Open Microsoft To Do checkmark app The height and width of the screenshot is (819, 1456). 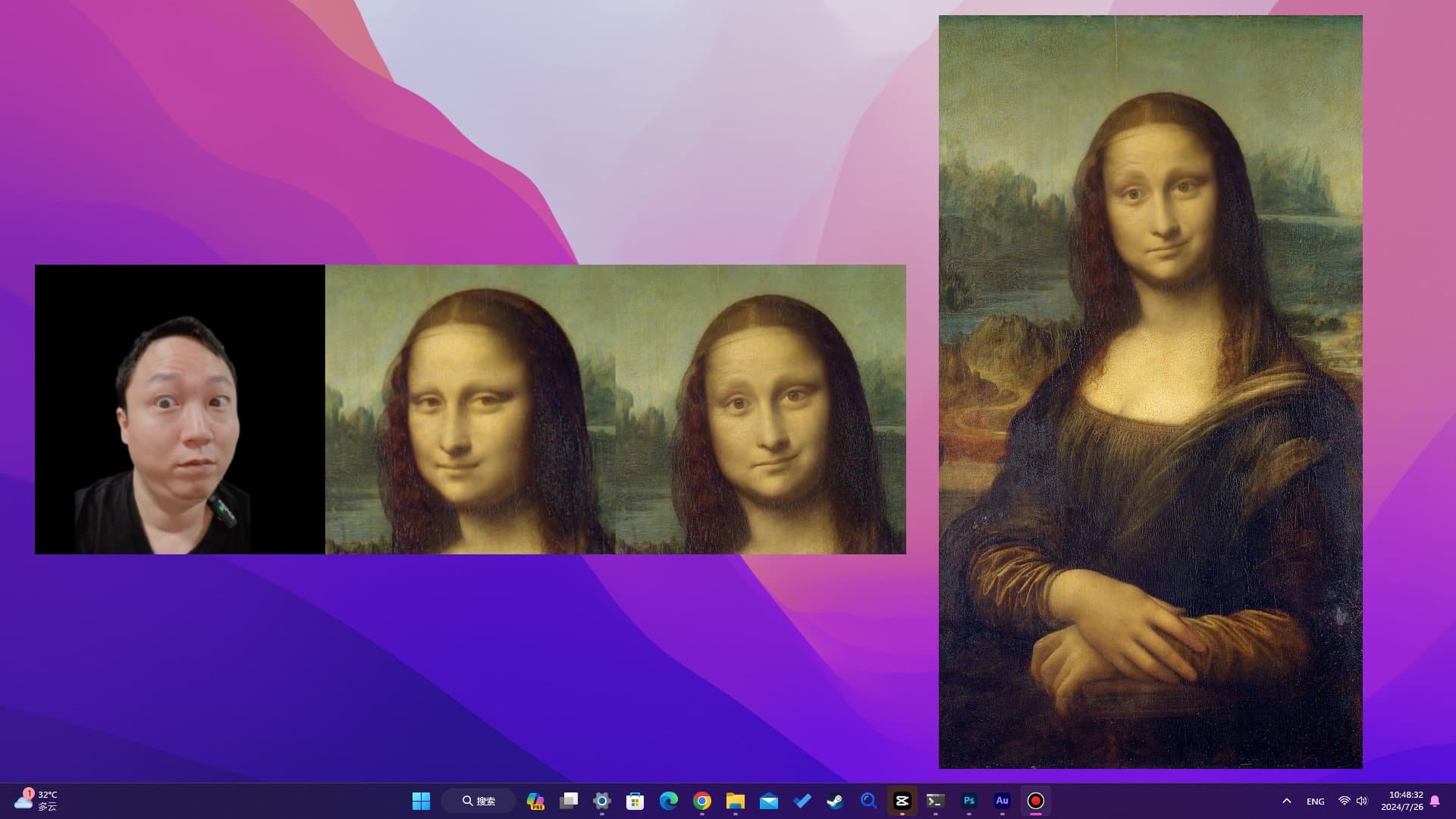pyautogui.click(x=802, y=801)
